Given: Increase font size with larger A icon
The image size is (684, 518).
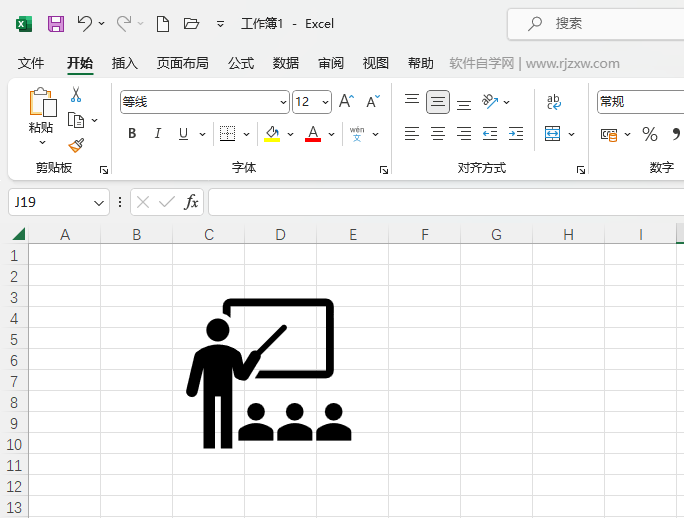Looking at the screenshot, I should click(346, 101).
